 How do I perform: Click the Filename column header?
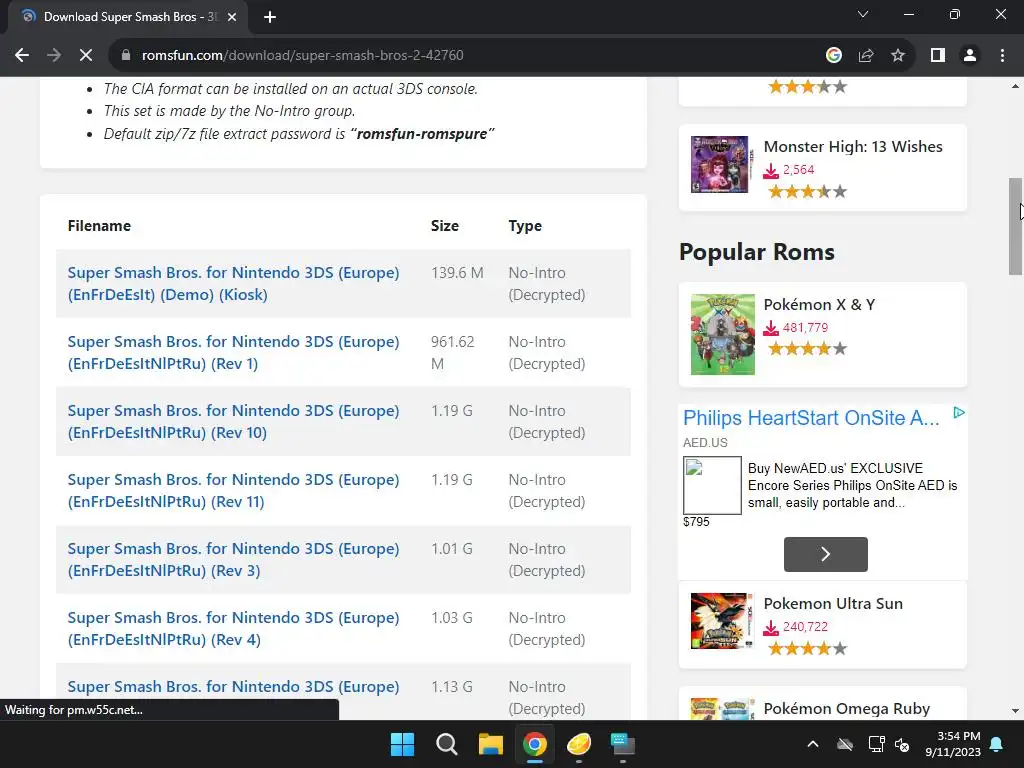tap(99, 226)
